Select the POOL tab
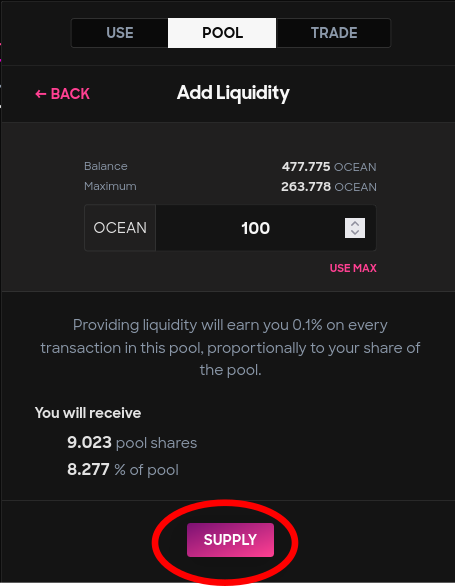The image size is (455, 586). 222,33
